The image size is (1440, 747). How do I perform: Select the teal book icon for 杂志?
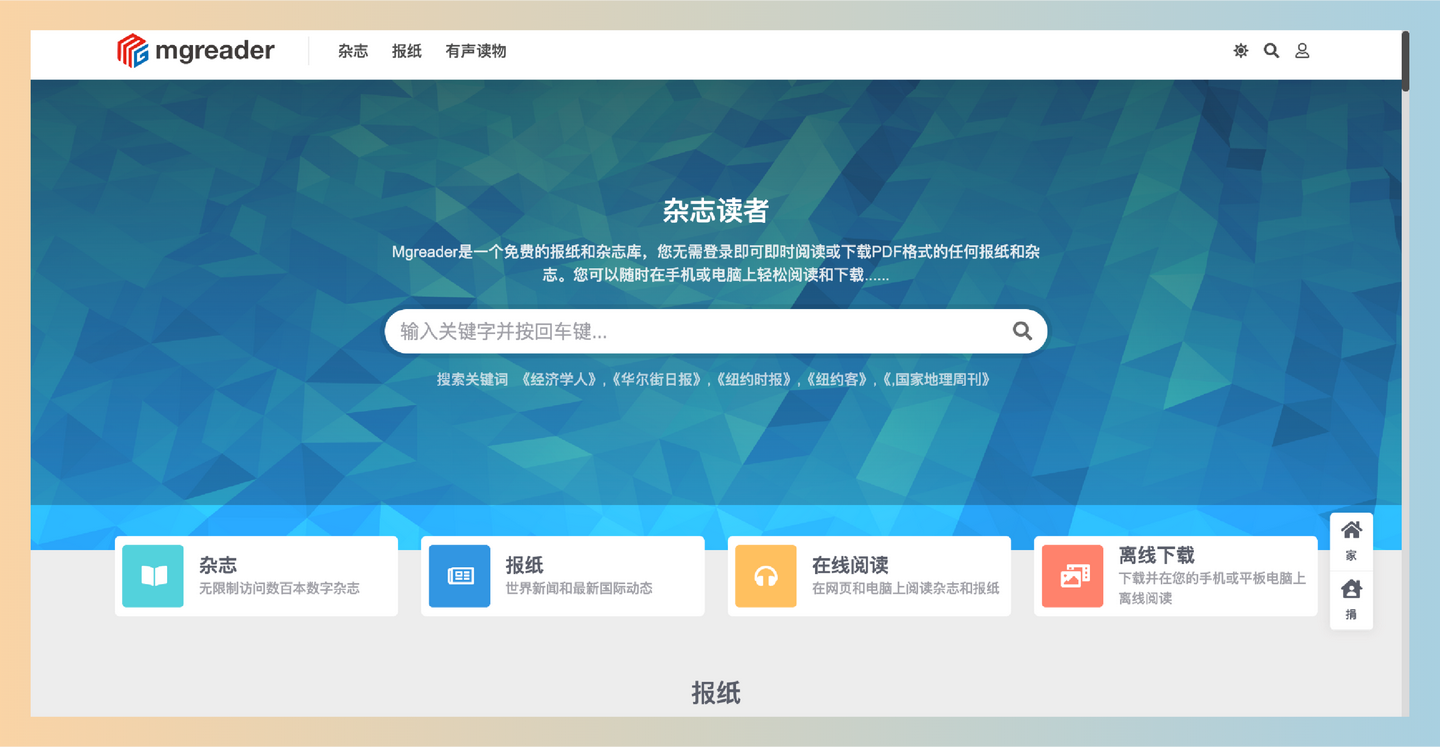click(x=153, y=576)
